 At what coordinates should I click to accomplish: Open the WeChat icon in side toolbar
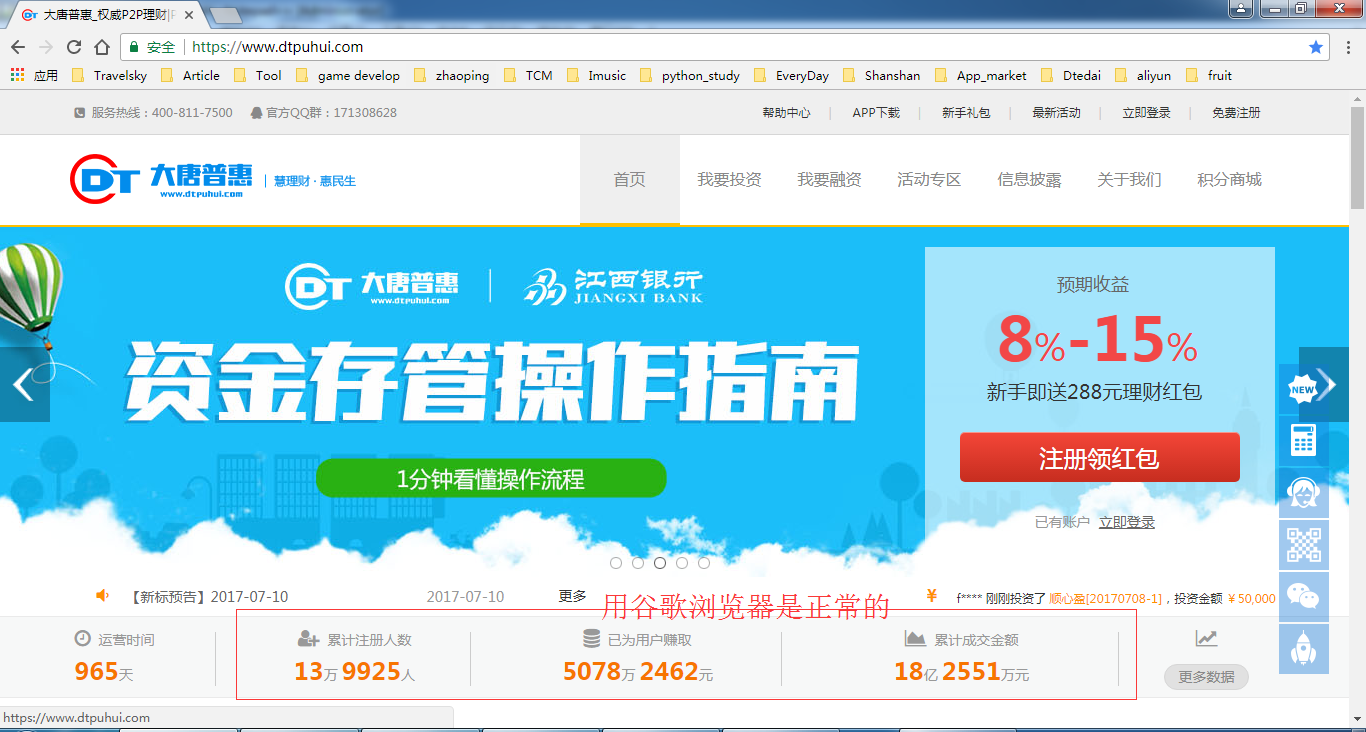click(x=1303, y=596)
